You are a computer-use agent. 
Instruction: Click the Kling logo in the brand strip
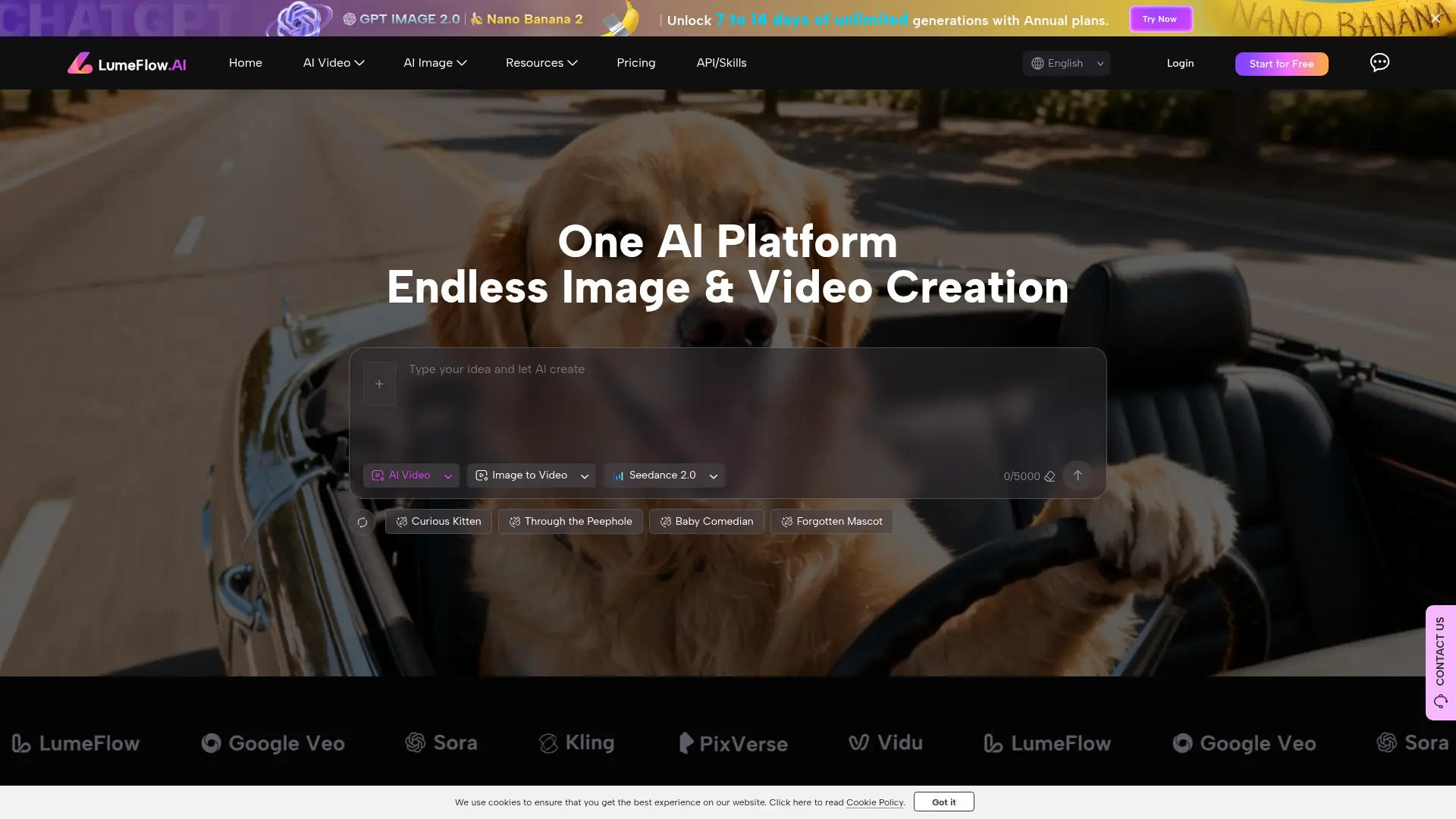tap(576, 743)
